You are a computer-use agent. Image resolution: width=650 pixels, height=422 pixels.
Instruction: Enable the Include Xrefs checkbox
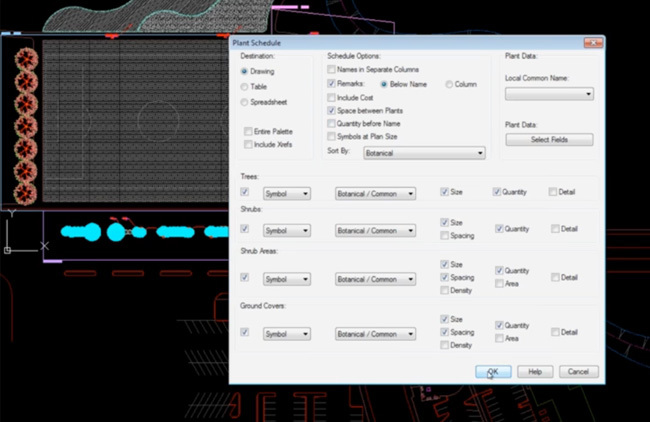tap(248, 145)
